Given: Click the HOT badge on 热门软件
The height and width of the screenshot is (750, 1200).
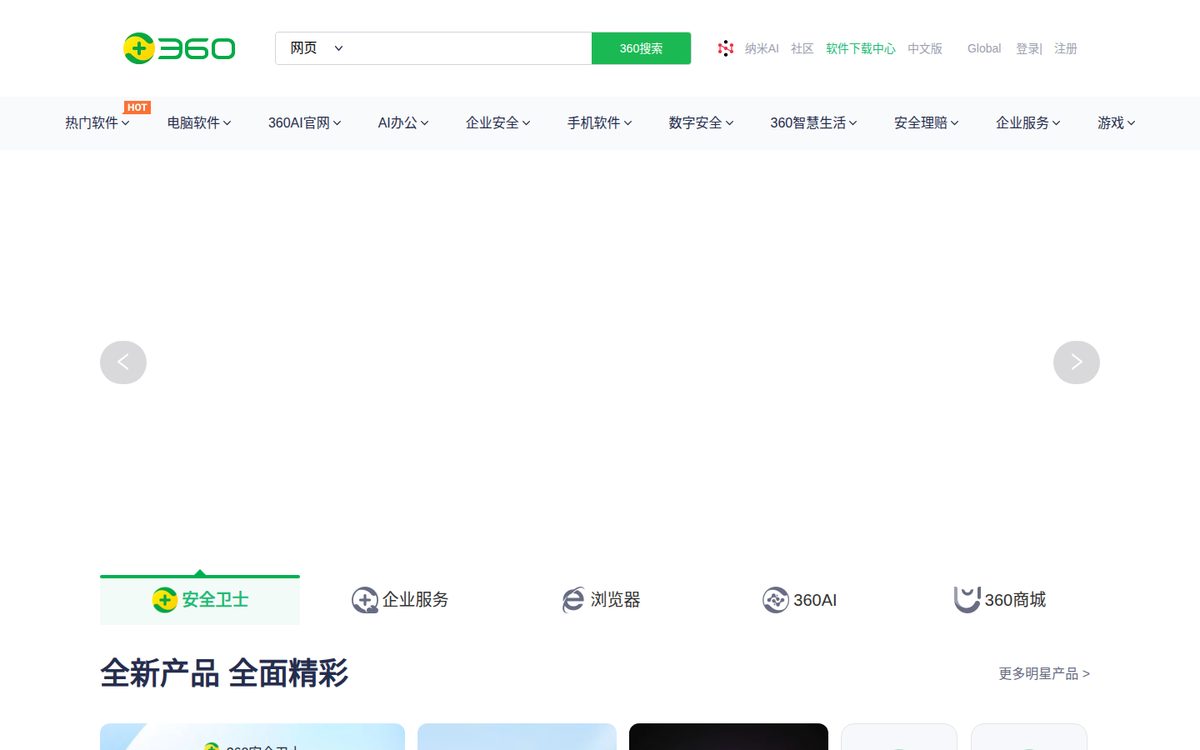Looking at the screenshot, I should pyautogui.click(x=137, y=107).
